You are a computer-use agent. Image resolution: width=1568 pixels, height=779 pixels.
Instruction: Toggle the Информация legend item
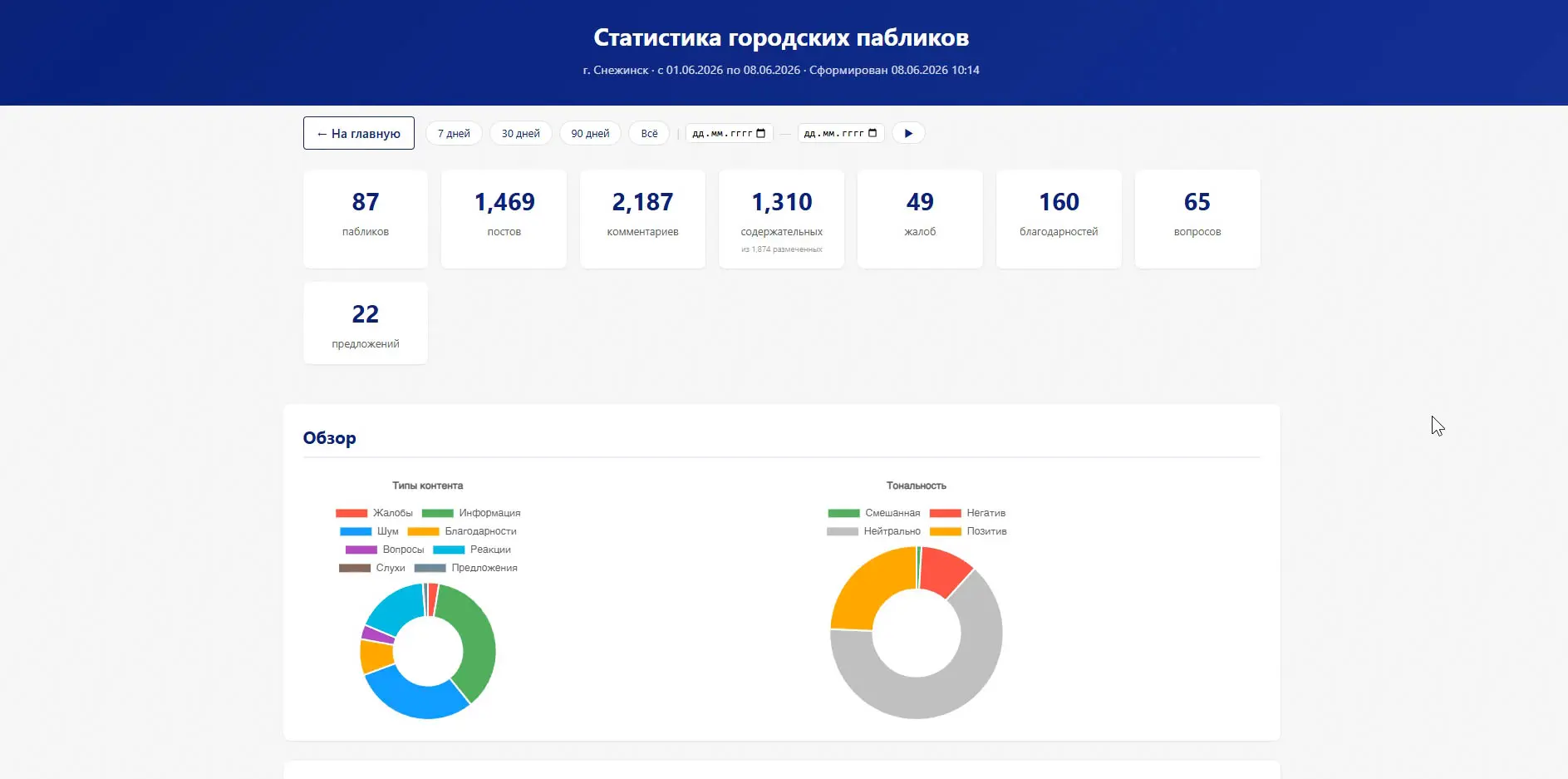point(471,513)
